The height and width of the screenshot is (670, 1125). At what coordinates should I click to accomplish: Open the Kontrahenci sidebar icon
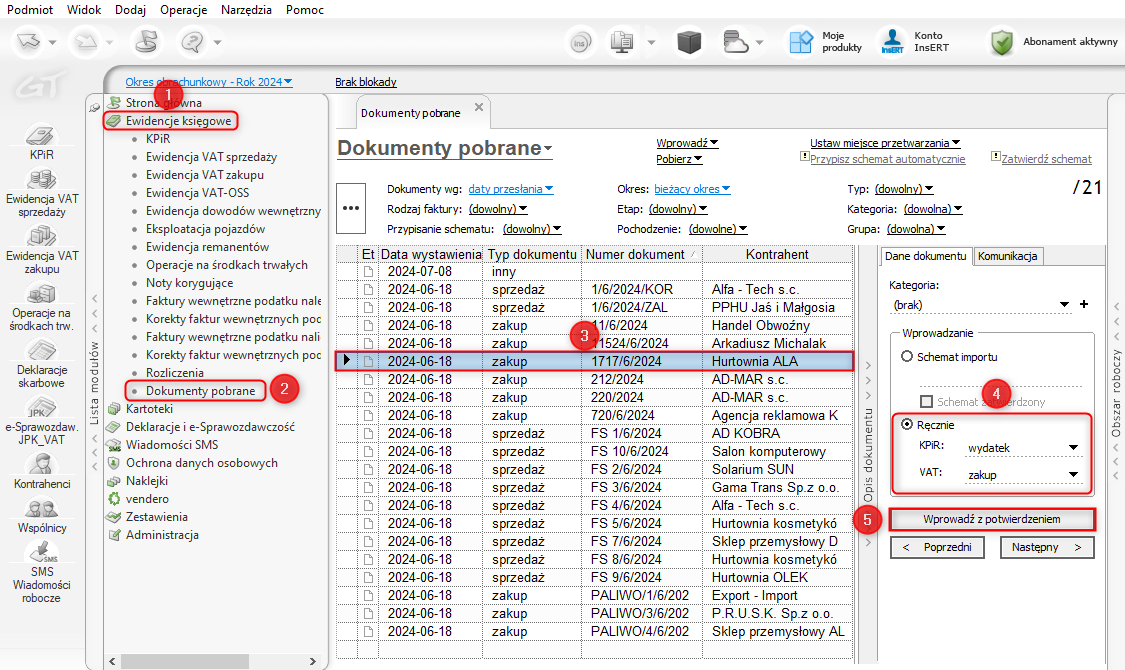tap(40, 464)
